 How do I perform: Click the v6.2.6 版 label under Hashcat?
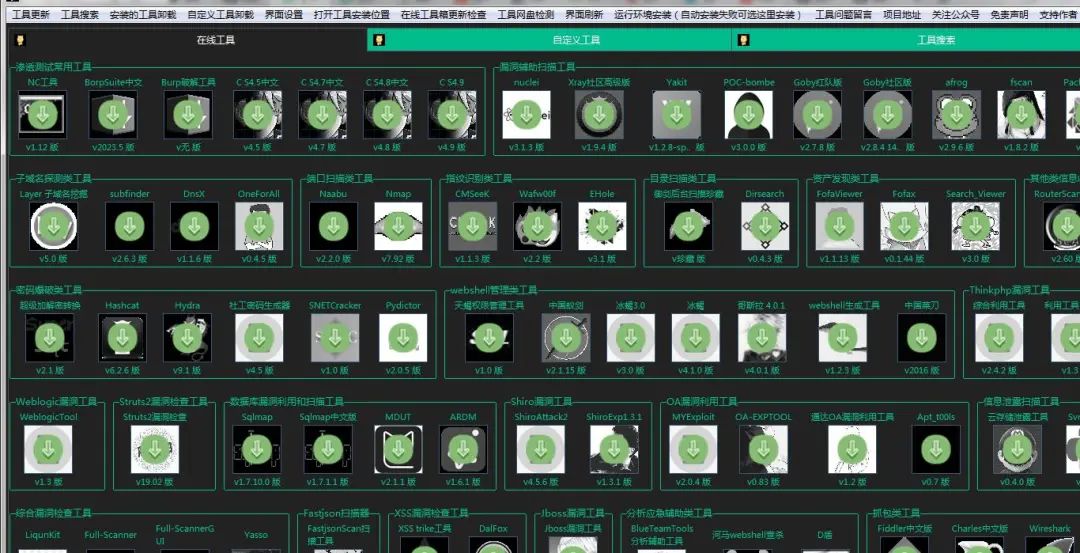point(122,371)
